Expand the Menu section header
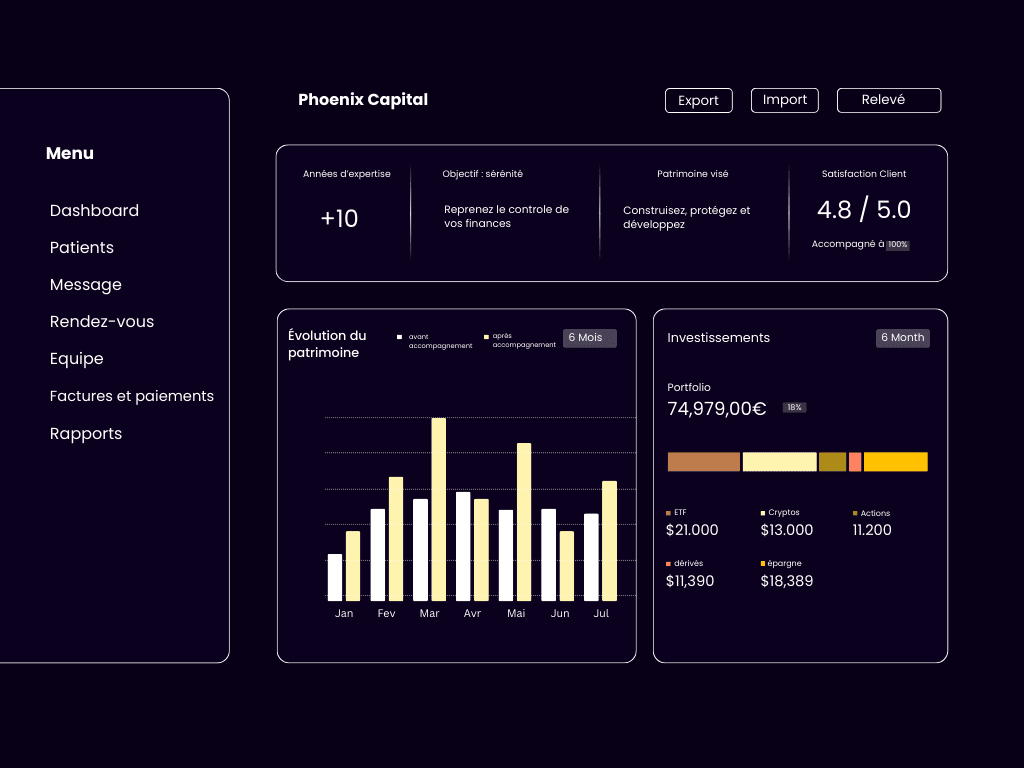1024x768 pixels. pos(69,153)
